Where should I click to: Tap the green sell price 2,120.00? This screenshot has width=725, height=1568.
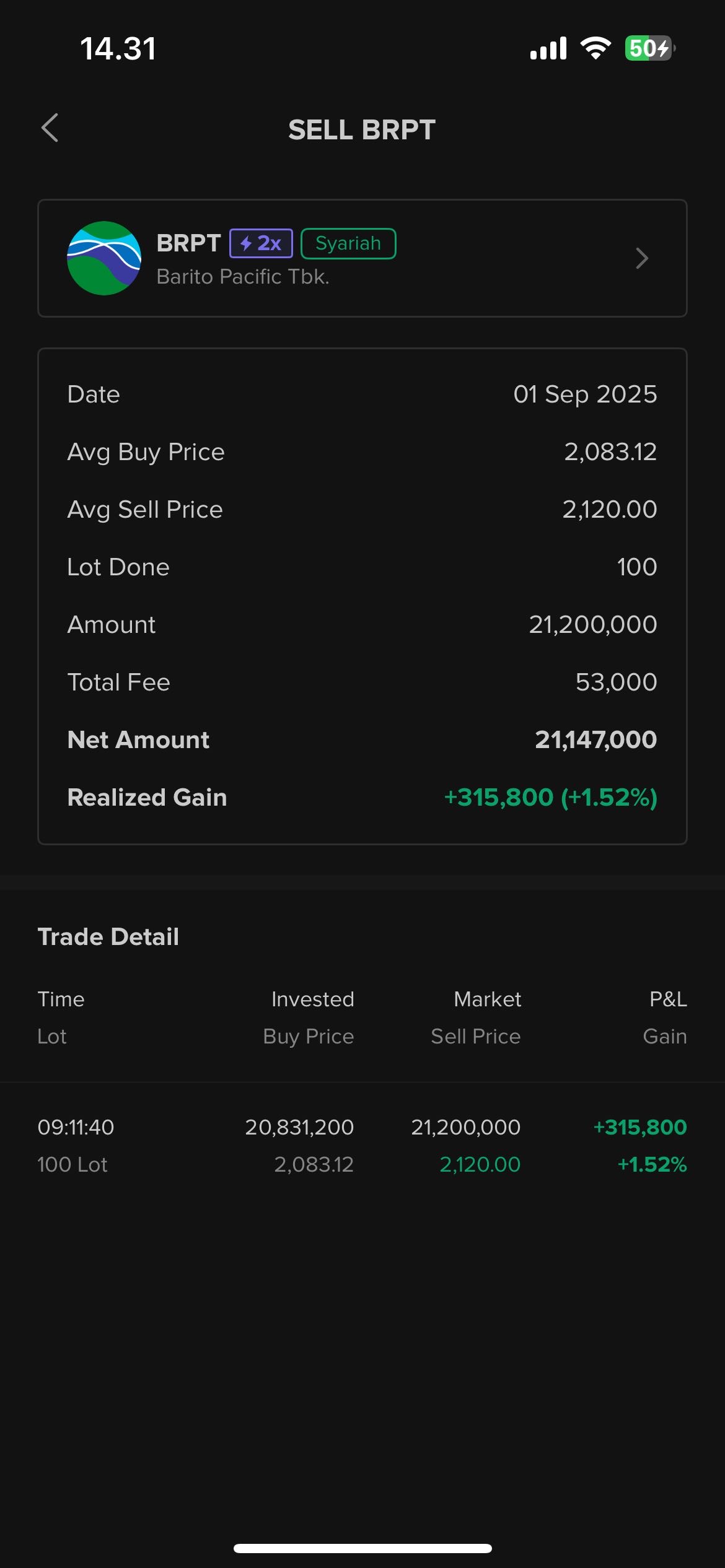[480, 1165]
